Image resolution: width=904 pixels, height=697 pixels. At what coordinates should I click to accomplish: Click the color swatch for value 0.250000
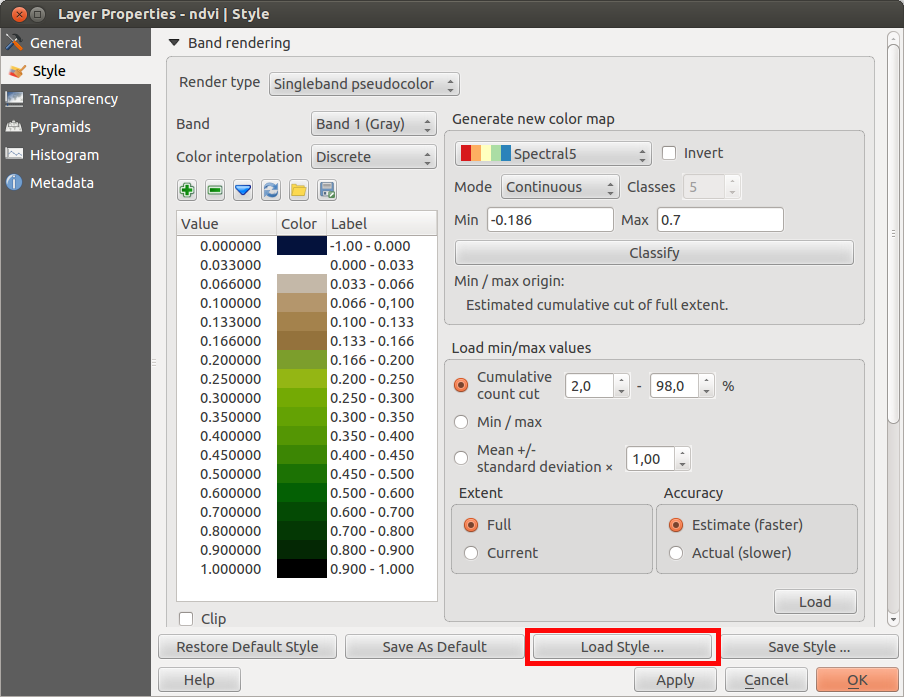coord(301,379)
